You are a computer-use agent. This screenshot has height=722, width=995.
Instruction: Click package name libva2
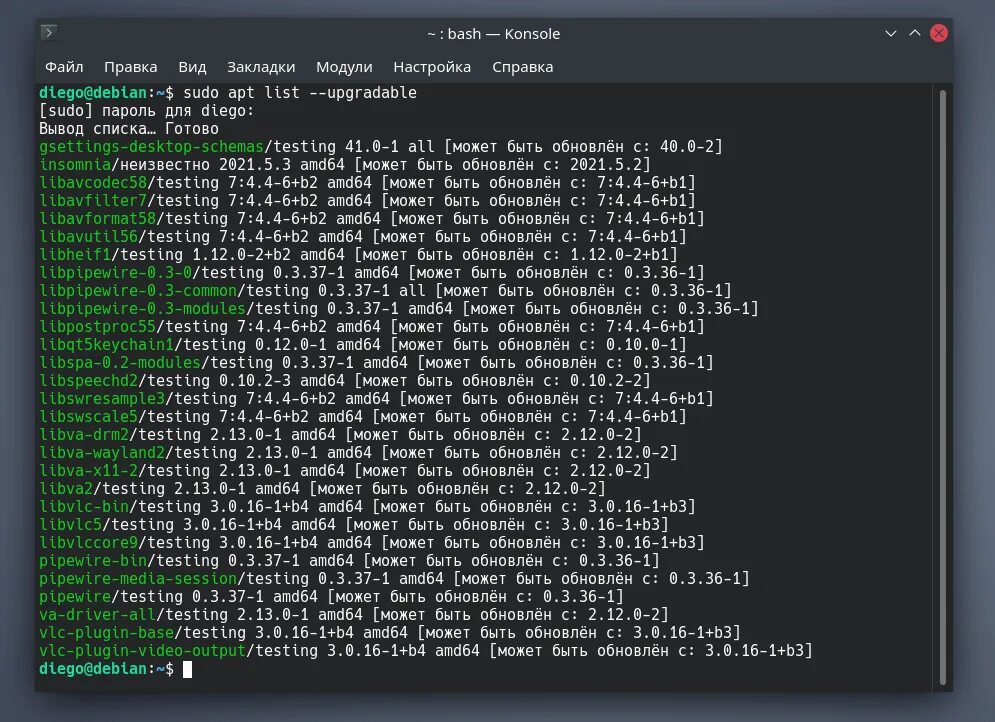(x=66, y=489)
